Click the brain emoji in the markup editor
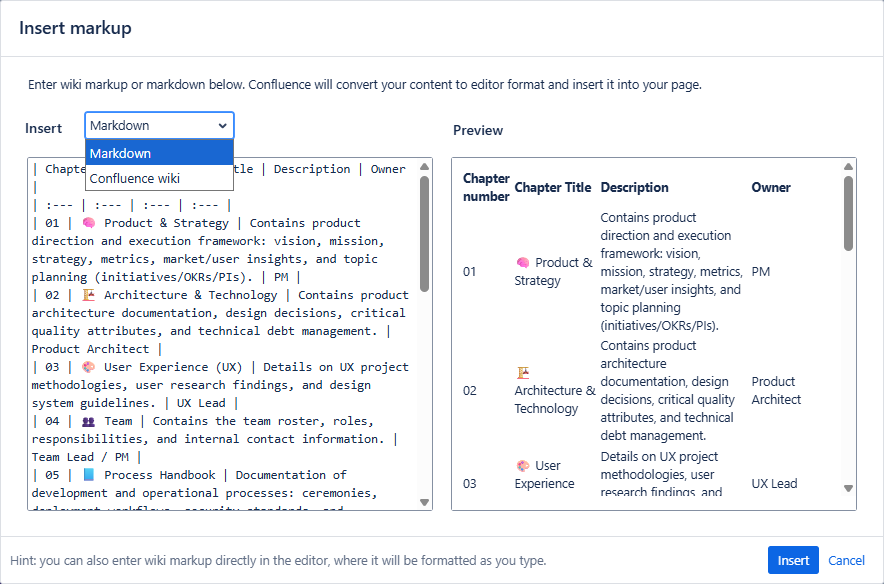The width and height of the screenshot is (884, 584). tap(89, 223)
